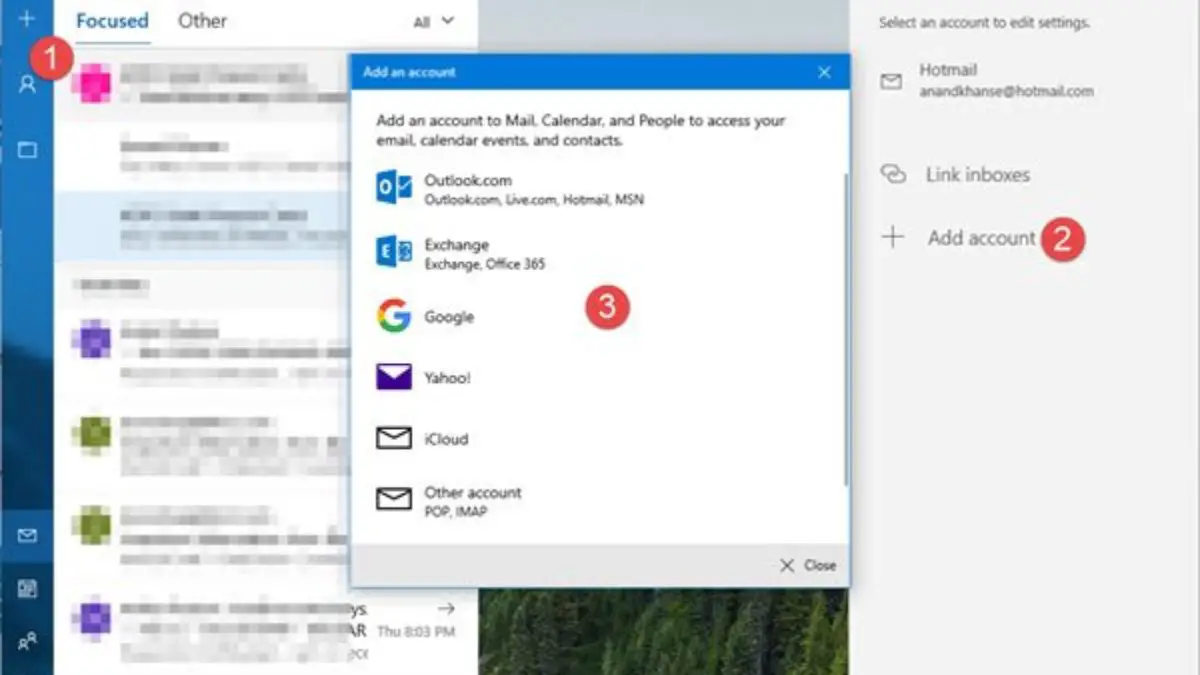Select the Focused inbox tab
The width and height of the screenshot is (1200, 675).
coord(112,20)
